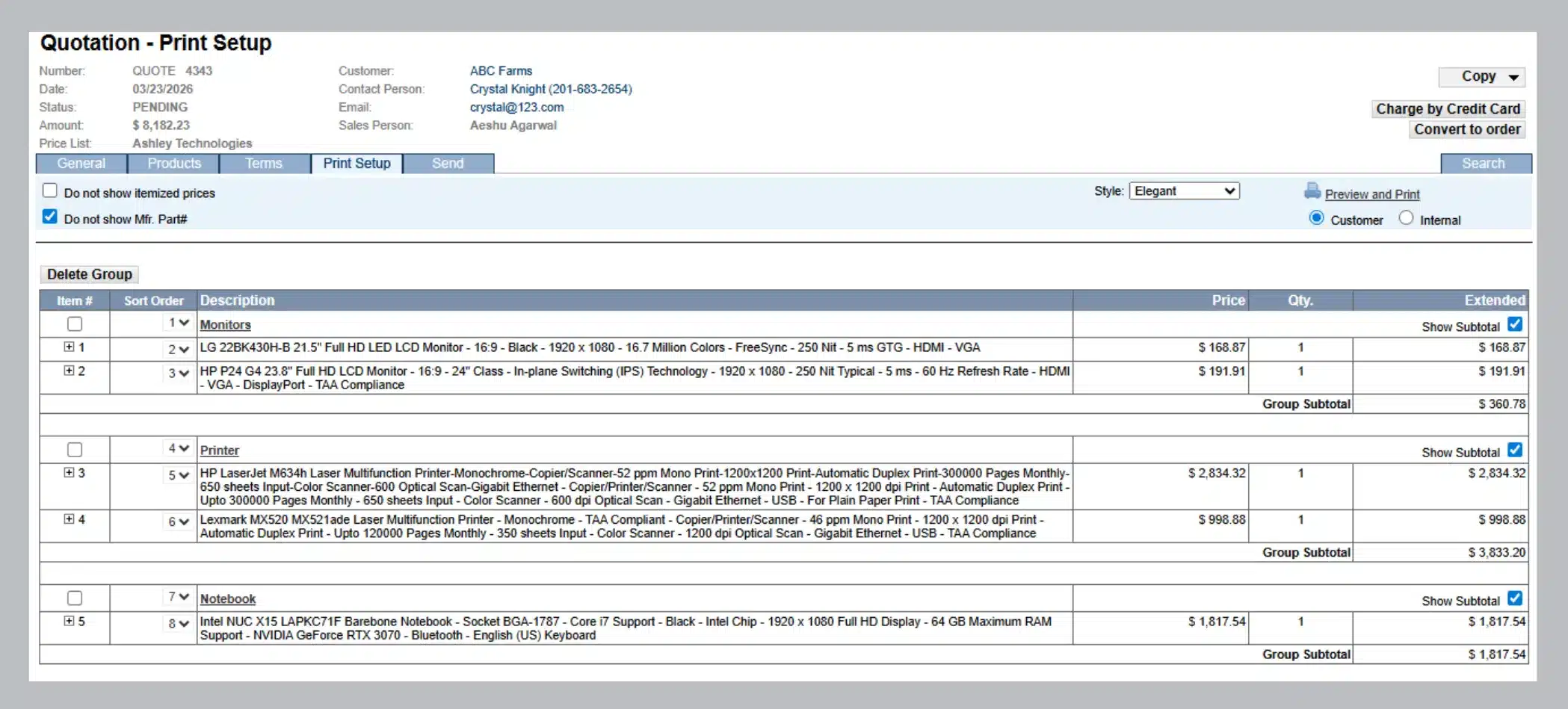Click the crystal@123.com email link
Viewport: 1568px width, 709px height.
[x=516, y=107]
